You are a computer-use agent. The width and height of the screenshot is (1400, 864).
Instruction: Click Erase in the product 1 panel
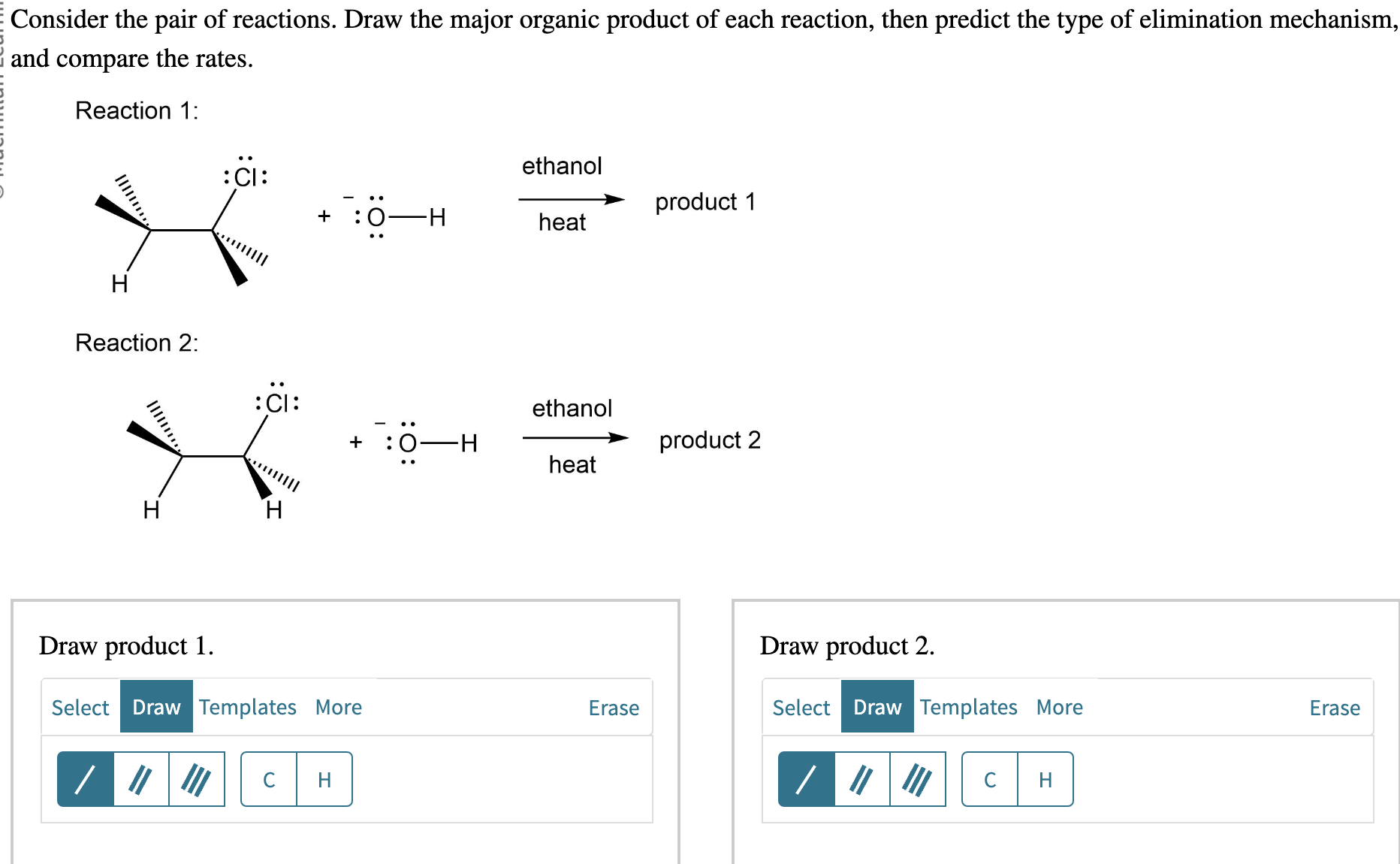(x=612, y=707)
